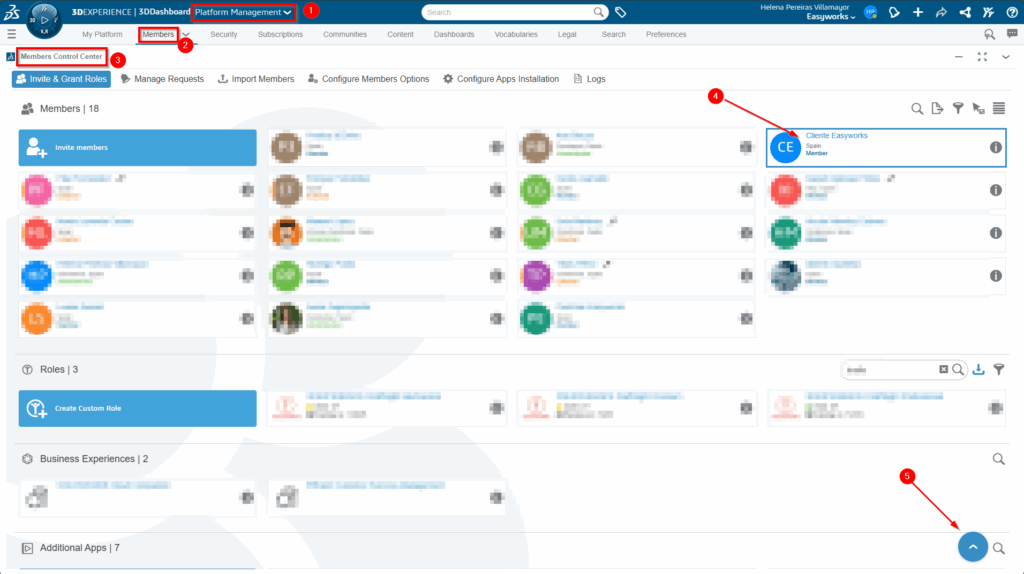Export the members list

937,108
